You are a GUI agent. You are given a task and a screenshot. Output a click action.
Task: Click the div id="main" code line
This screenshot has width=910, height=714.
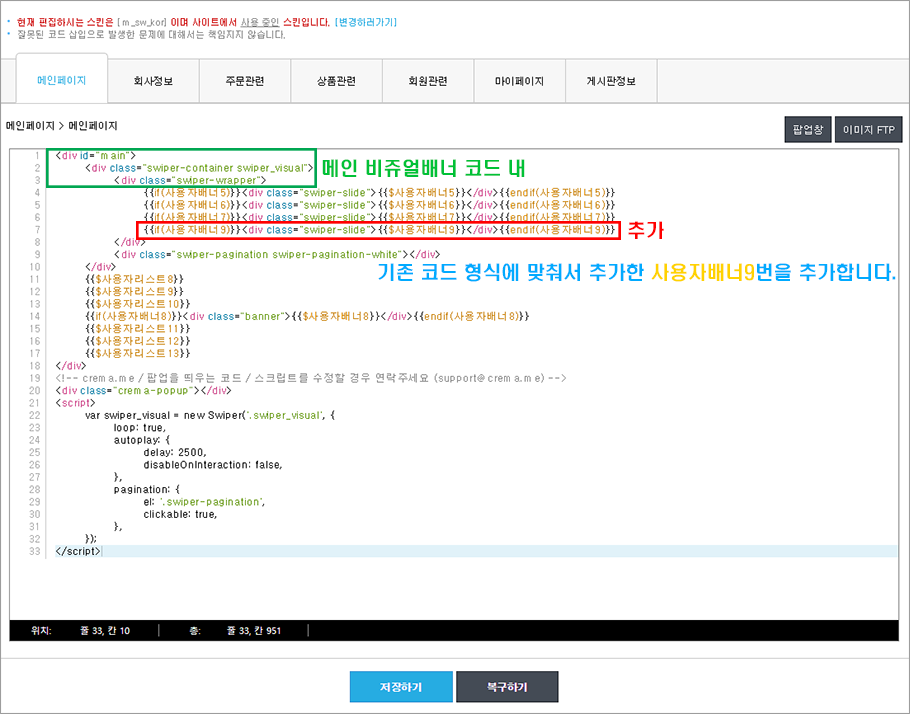[x=96, y=156]
